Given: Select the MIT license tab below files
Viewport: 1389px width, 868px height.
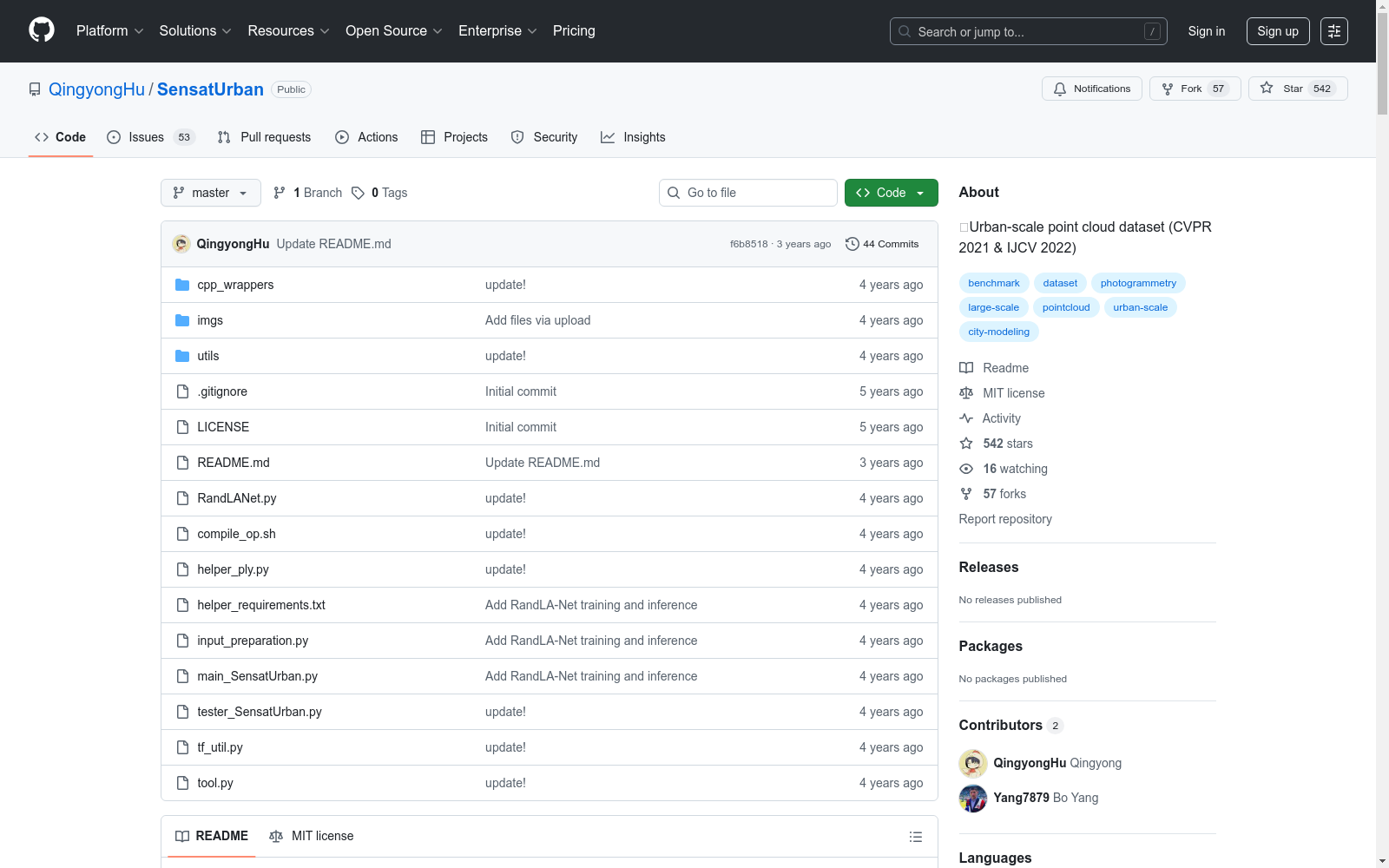Looking at the screenshot, I should pyautogui.click(x=312, y=836).
